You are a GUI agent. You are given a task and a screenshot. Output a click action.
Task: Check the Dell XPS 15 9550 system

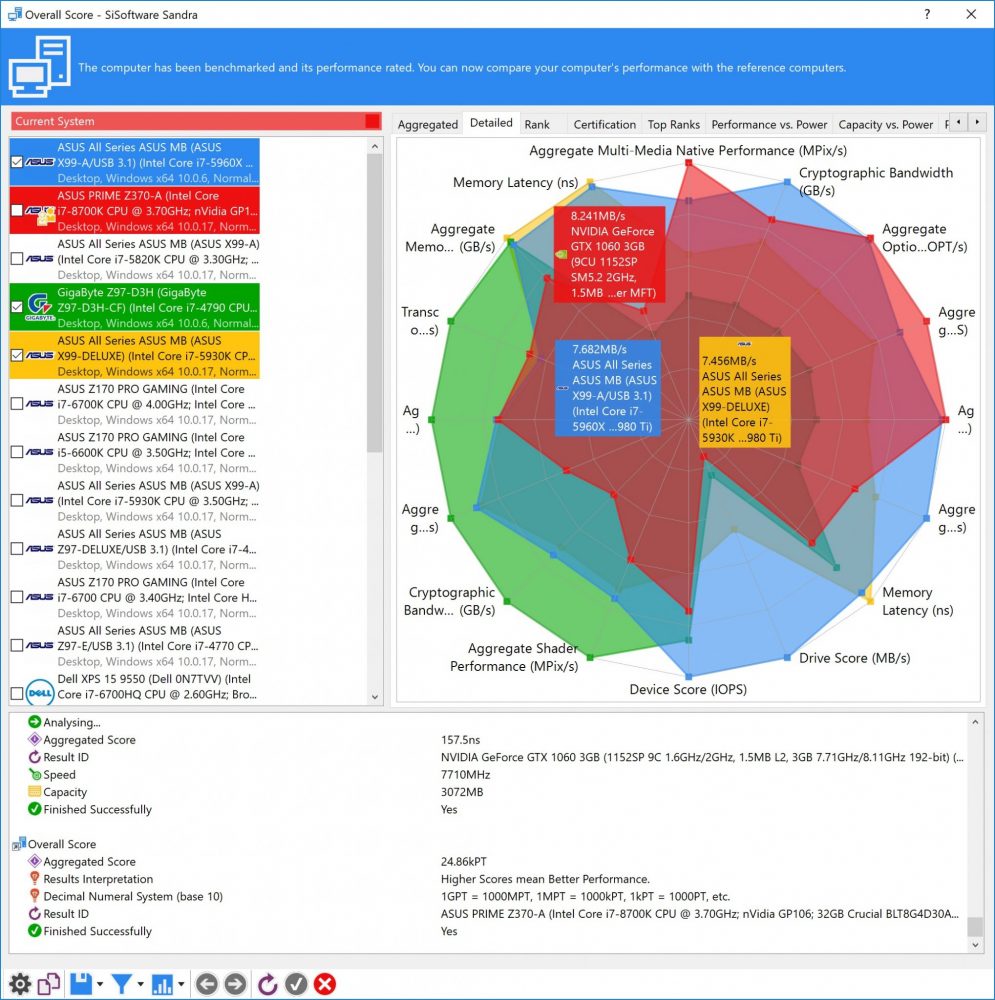17,693
